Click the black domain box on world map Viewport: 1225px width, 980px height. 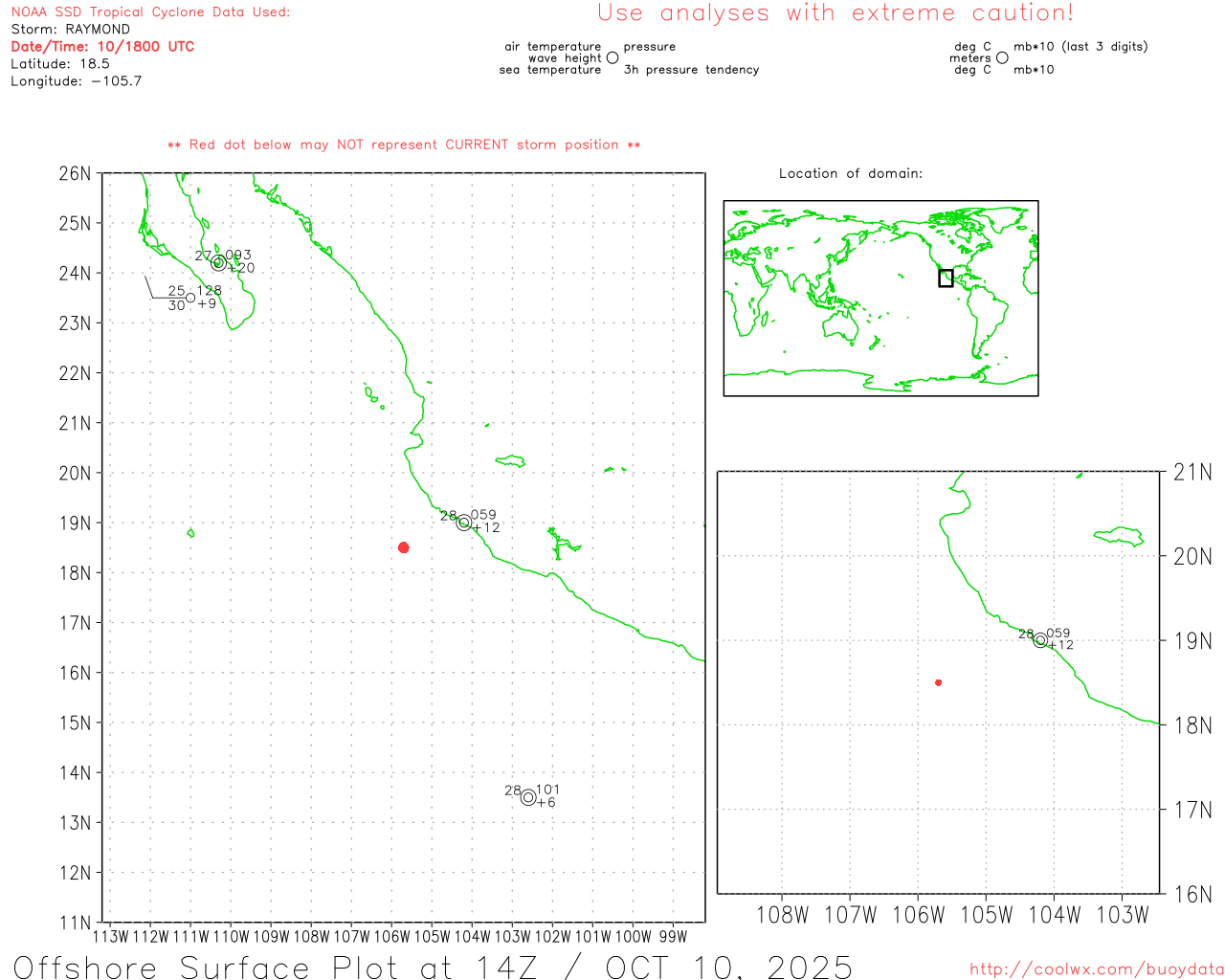coord(946,278)
